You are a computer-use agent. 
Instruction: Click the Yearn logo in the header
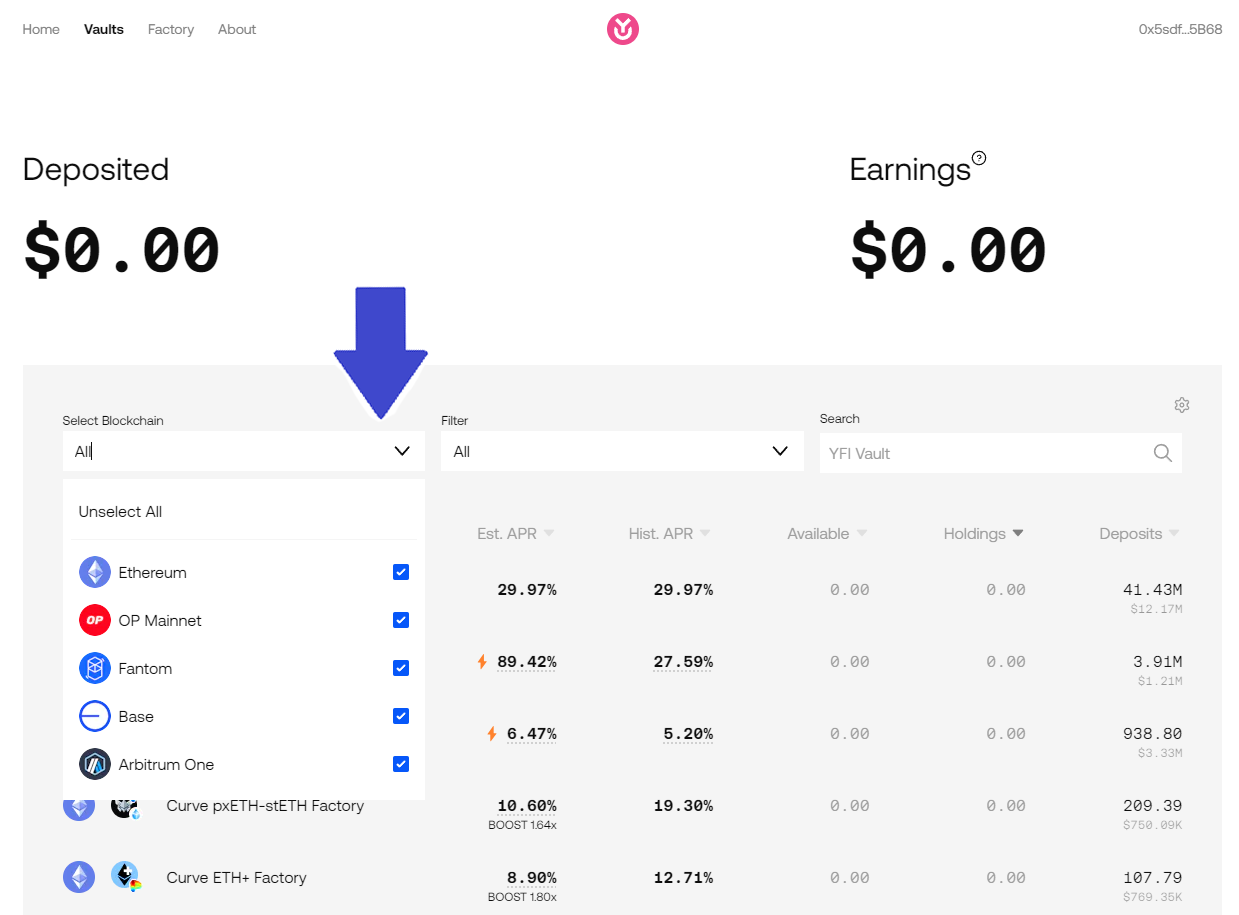point(622,30)
